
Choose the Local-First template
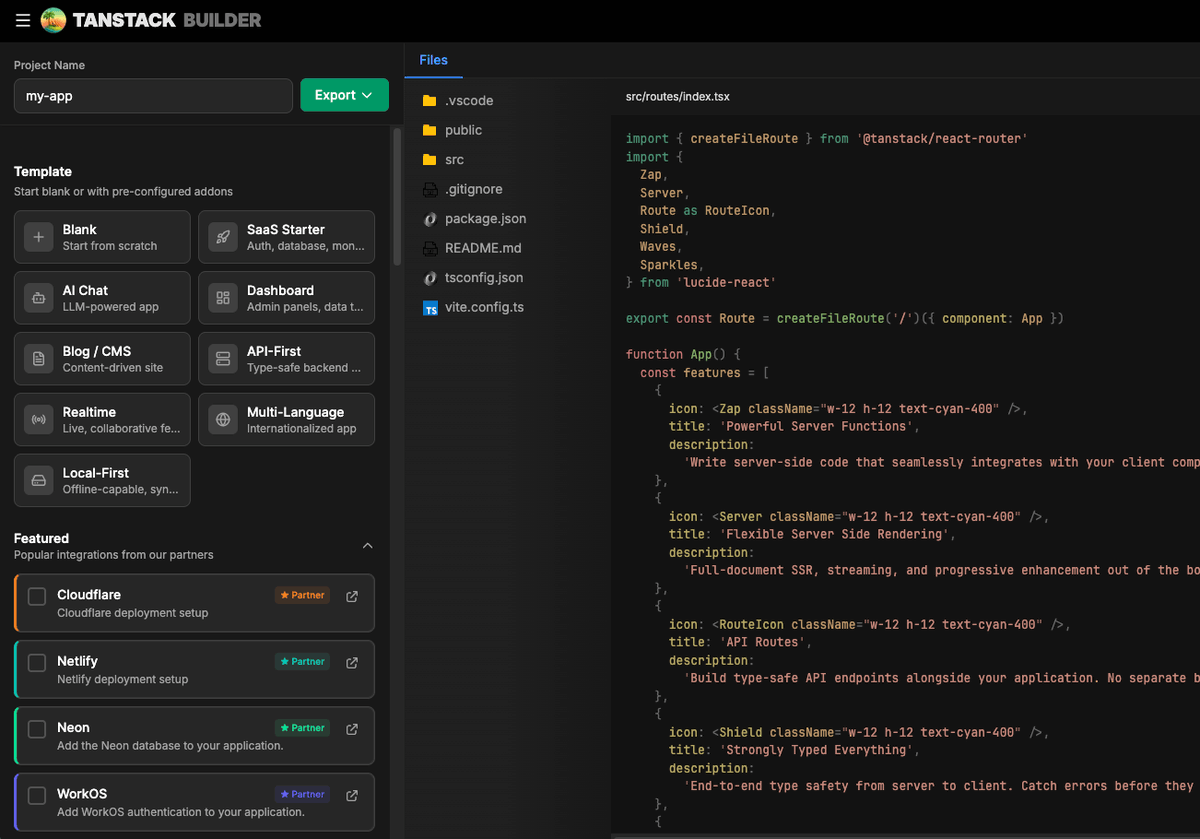point(102,481)
